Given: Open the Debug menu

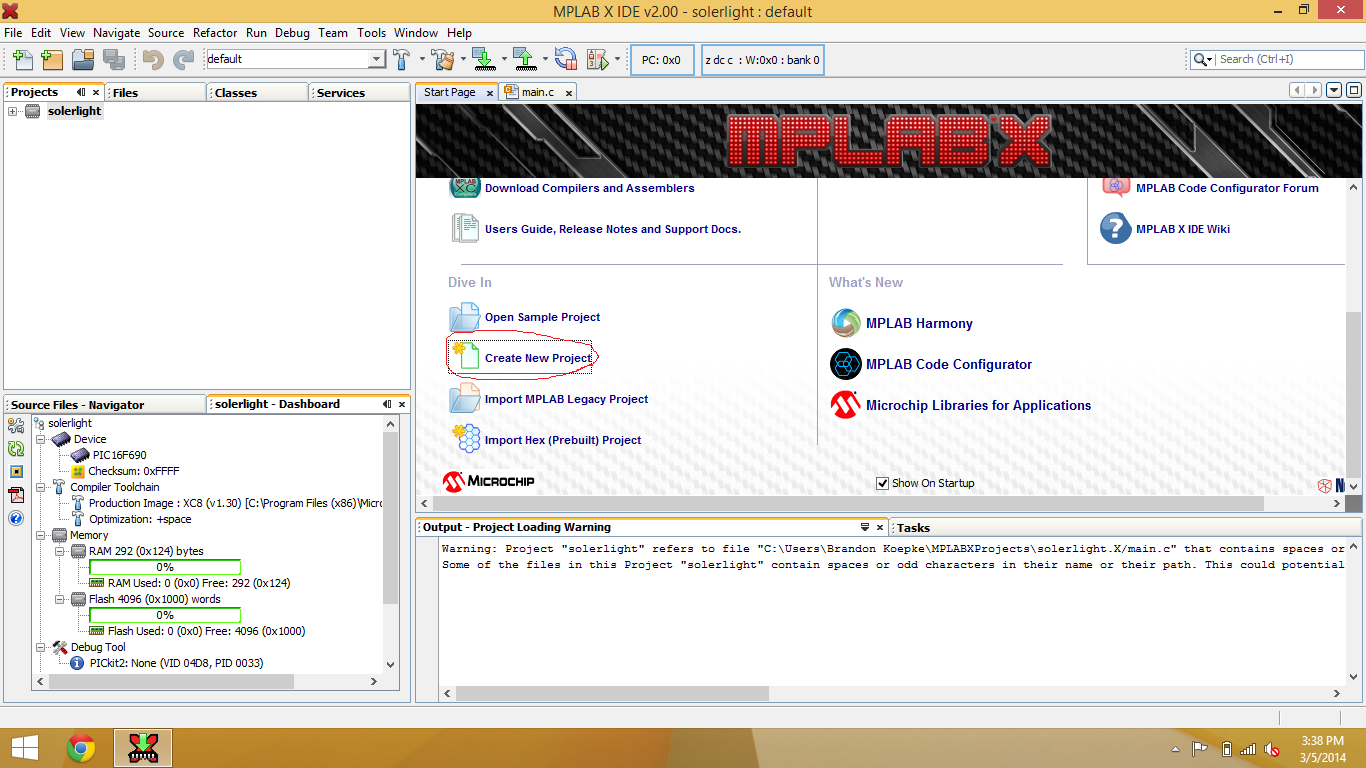Looking at the screenshot, I should pyautogui.click(x=292, y=32).
